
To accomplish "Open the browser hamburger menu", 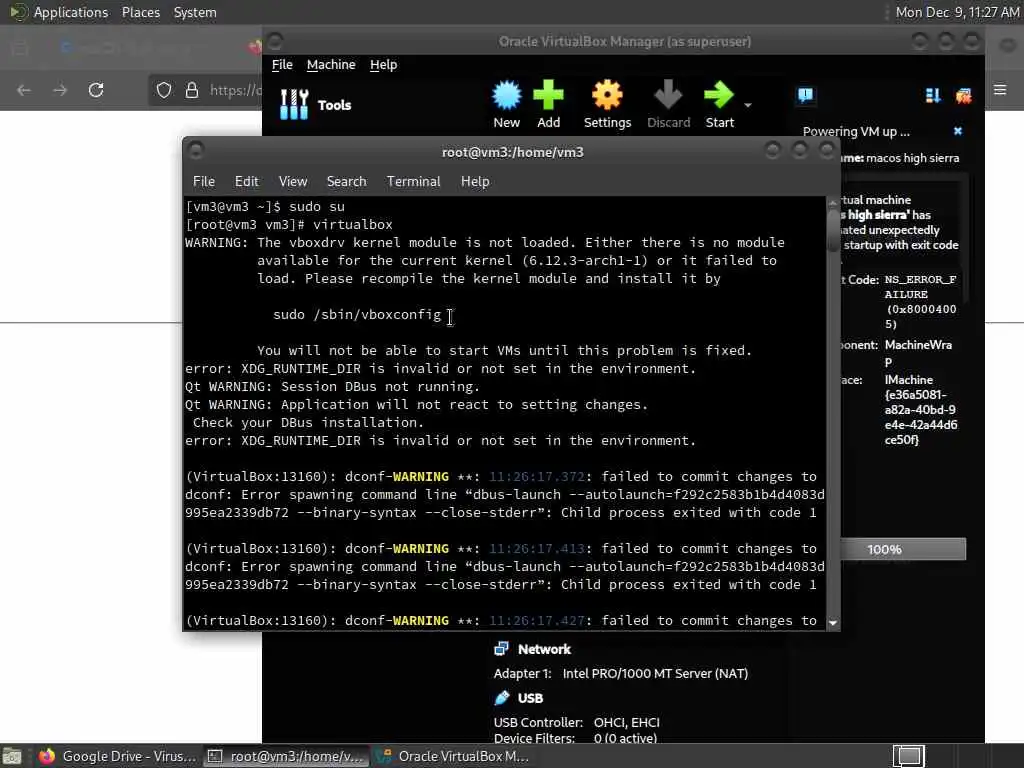I will click(1000, 89).
